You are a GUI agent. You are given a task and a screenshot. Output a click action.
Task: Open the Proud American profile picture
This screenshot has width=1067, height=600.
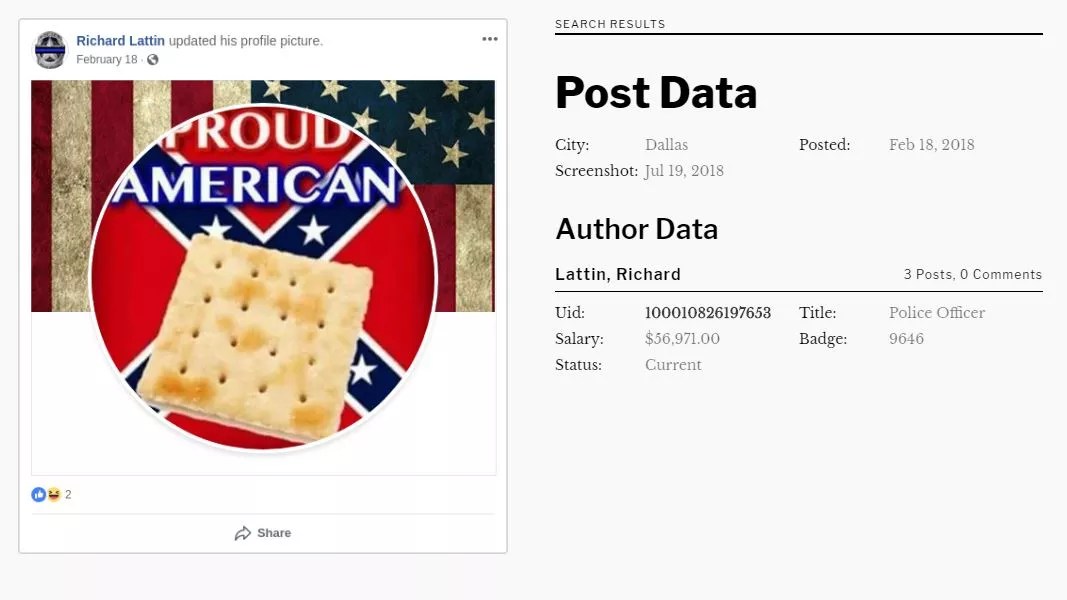click(x=263, y=277)
